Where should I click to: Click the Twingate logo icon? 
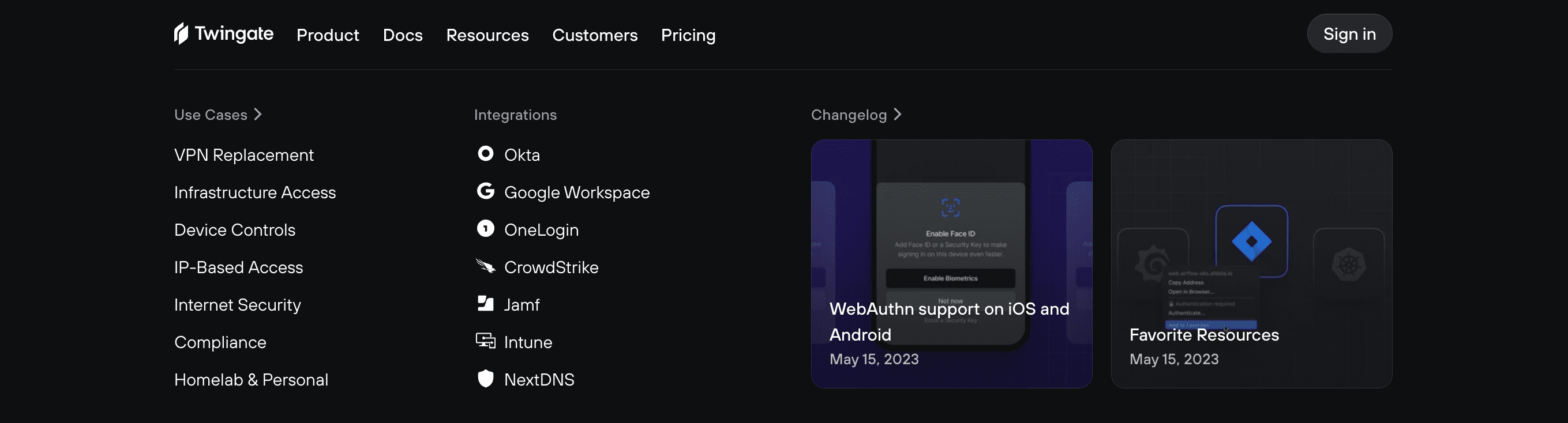point(181,33)
